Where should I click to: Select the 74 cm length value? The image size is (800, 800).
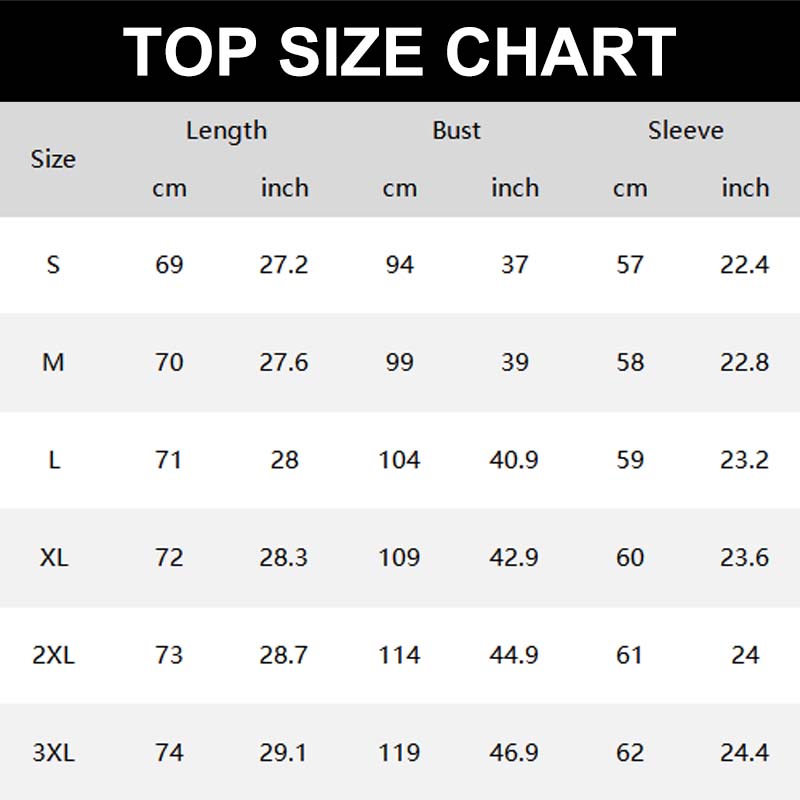point(169,752)
